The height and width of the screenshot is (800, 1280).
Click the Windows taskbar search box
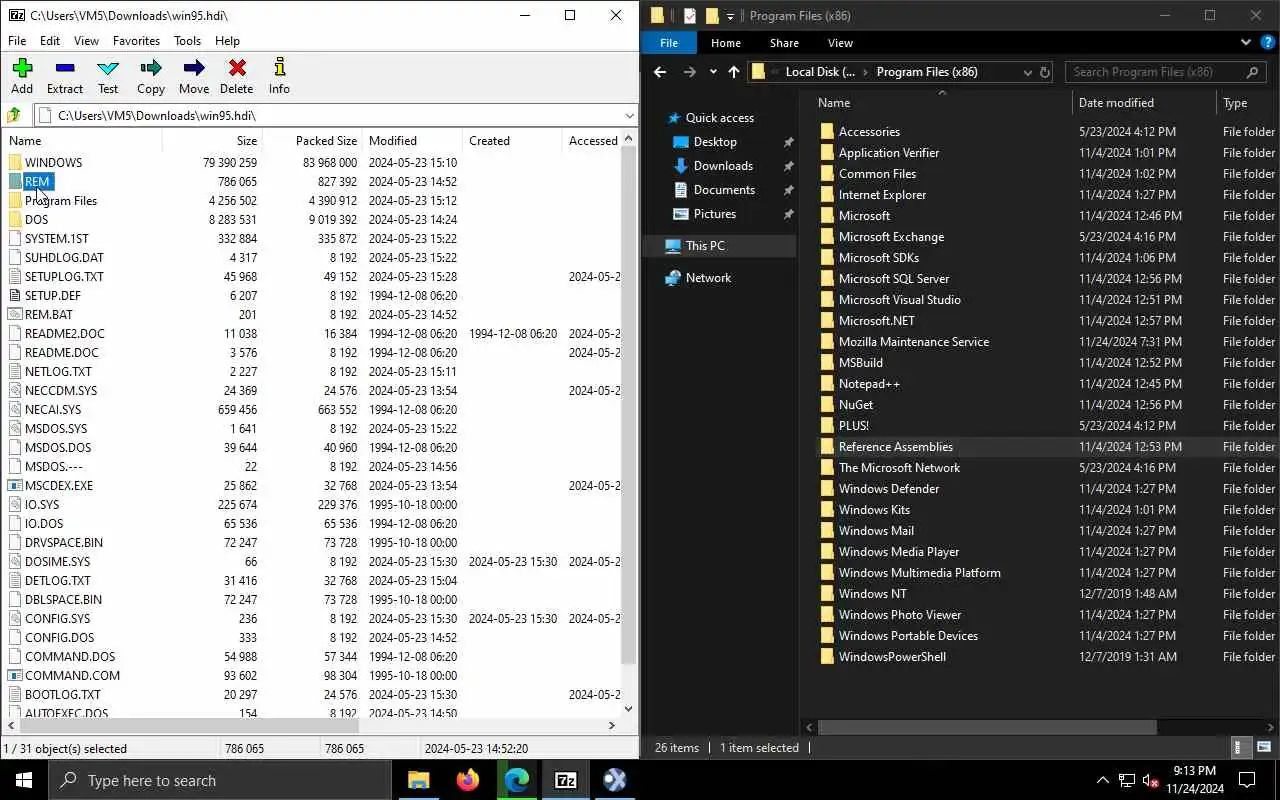tap(219, 780)
